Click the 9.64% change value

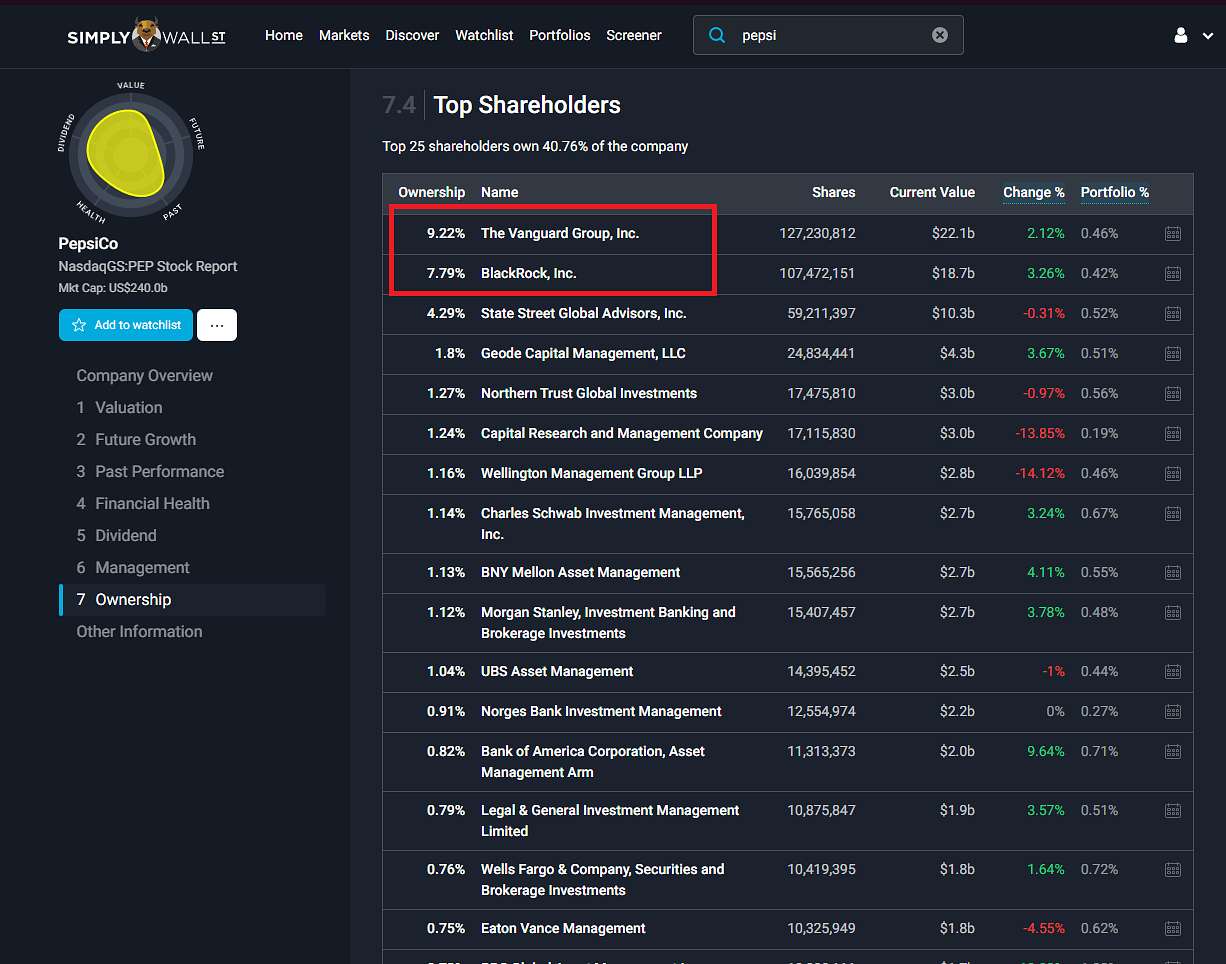(1045, 751)
